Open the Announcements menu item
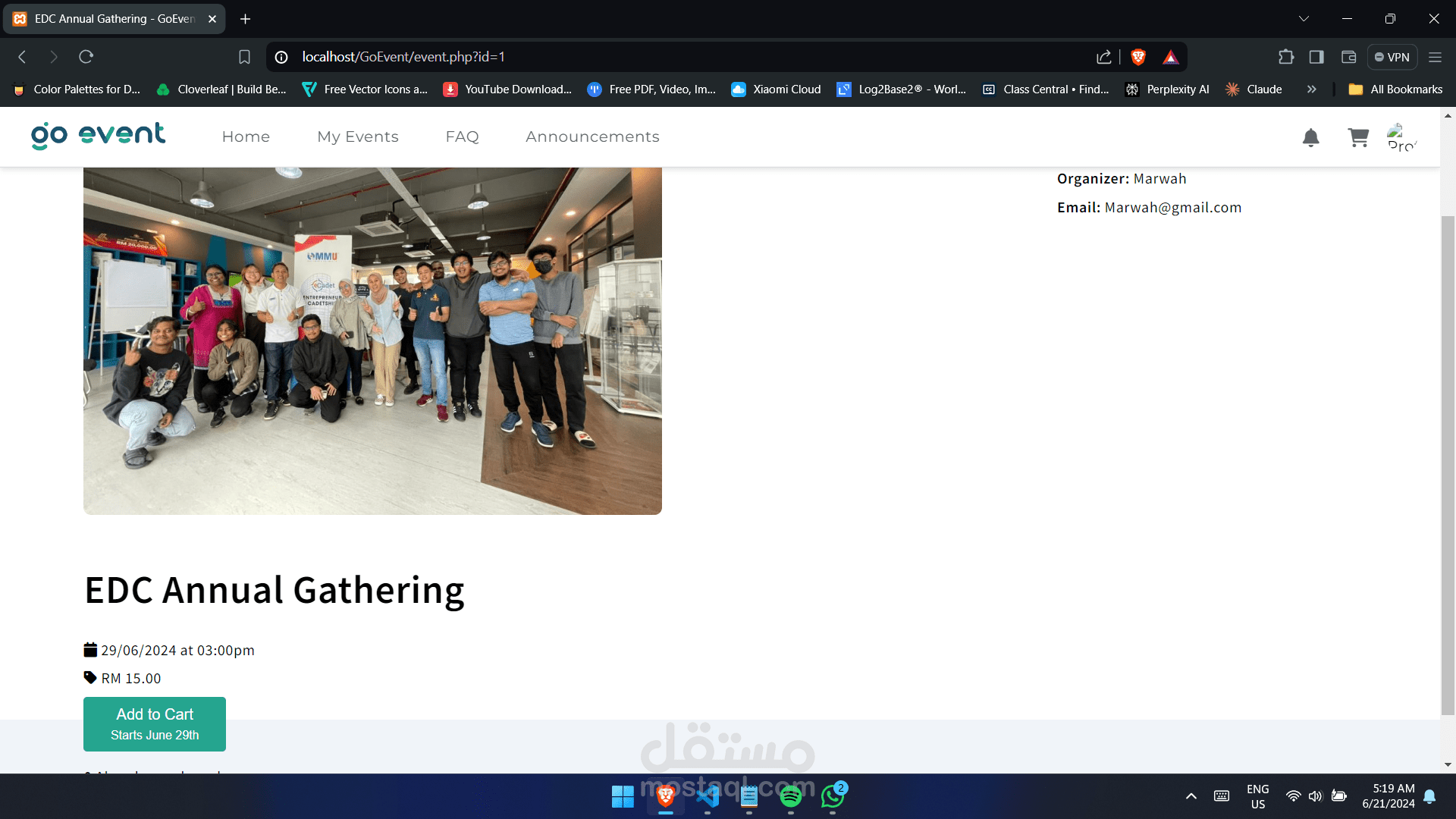This screenshot has width=1456, height=819. 592,136
